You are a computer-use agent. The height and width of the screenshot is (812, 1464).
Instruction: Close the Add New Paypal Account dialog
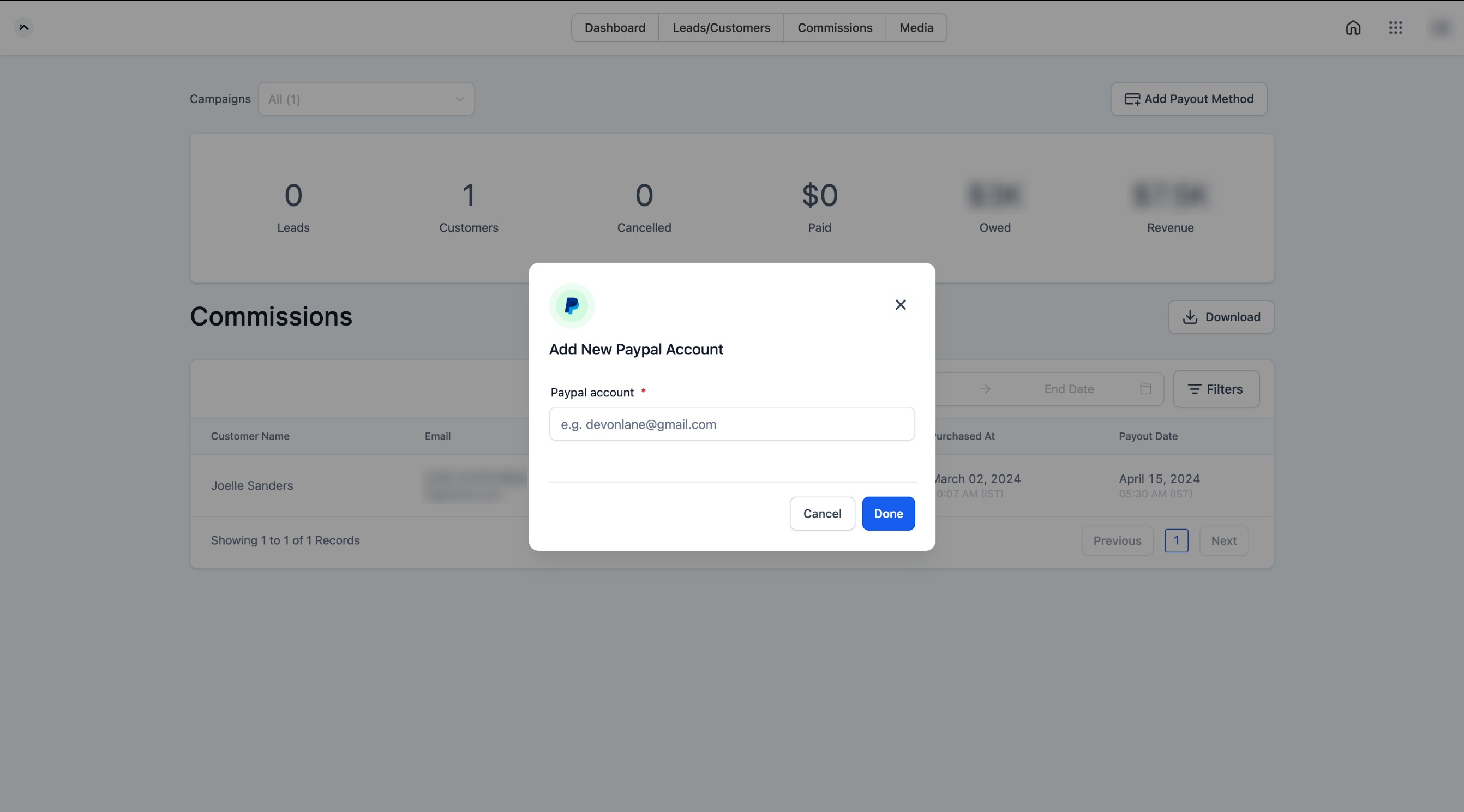click(900, 305)
